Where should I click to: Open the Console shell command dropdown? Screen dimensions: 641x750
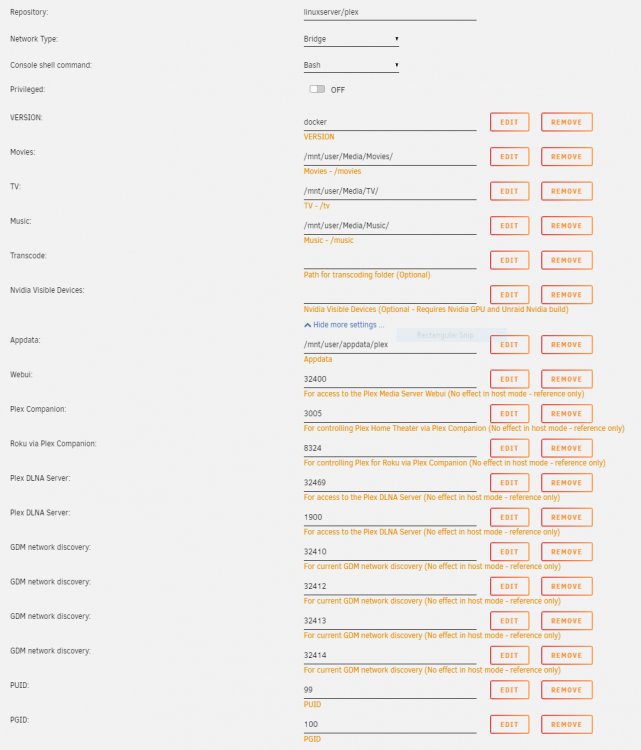pos(351,65)
